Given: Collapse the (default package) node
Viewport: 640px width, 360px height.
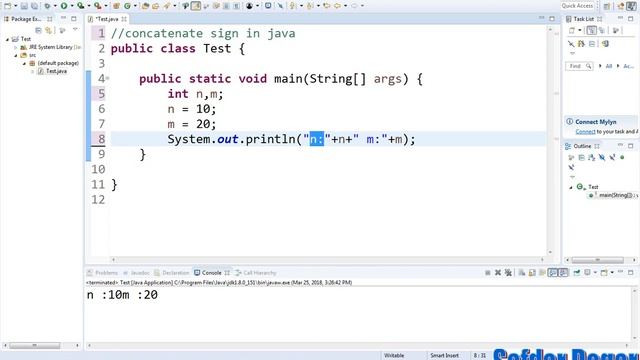Looking at the screenshot, I should (x=24, y=63).
